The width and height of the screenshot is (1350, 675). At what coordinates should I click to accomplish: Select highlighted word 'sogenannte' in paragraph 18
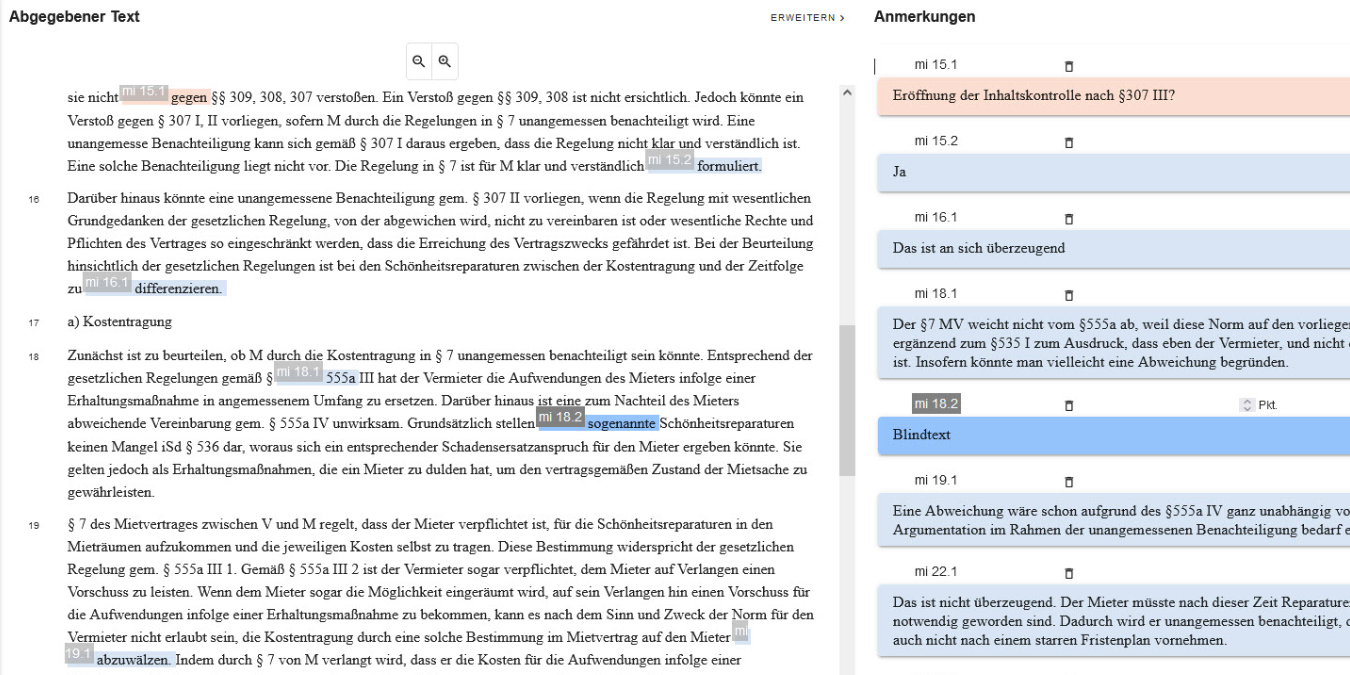tap(622, 424)
